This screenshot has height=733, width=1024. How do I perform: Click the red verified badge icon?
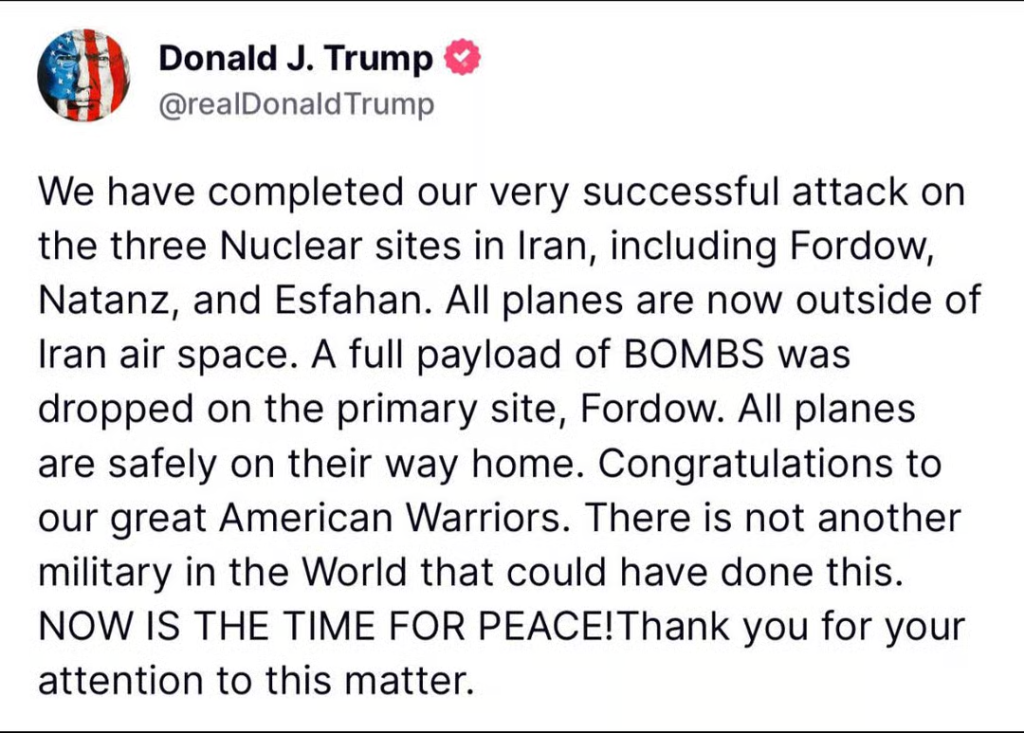[461, 59]
